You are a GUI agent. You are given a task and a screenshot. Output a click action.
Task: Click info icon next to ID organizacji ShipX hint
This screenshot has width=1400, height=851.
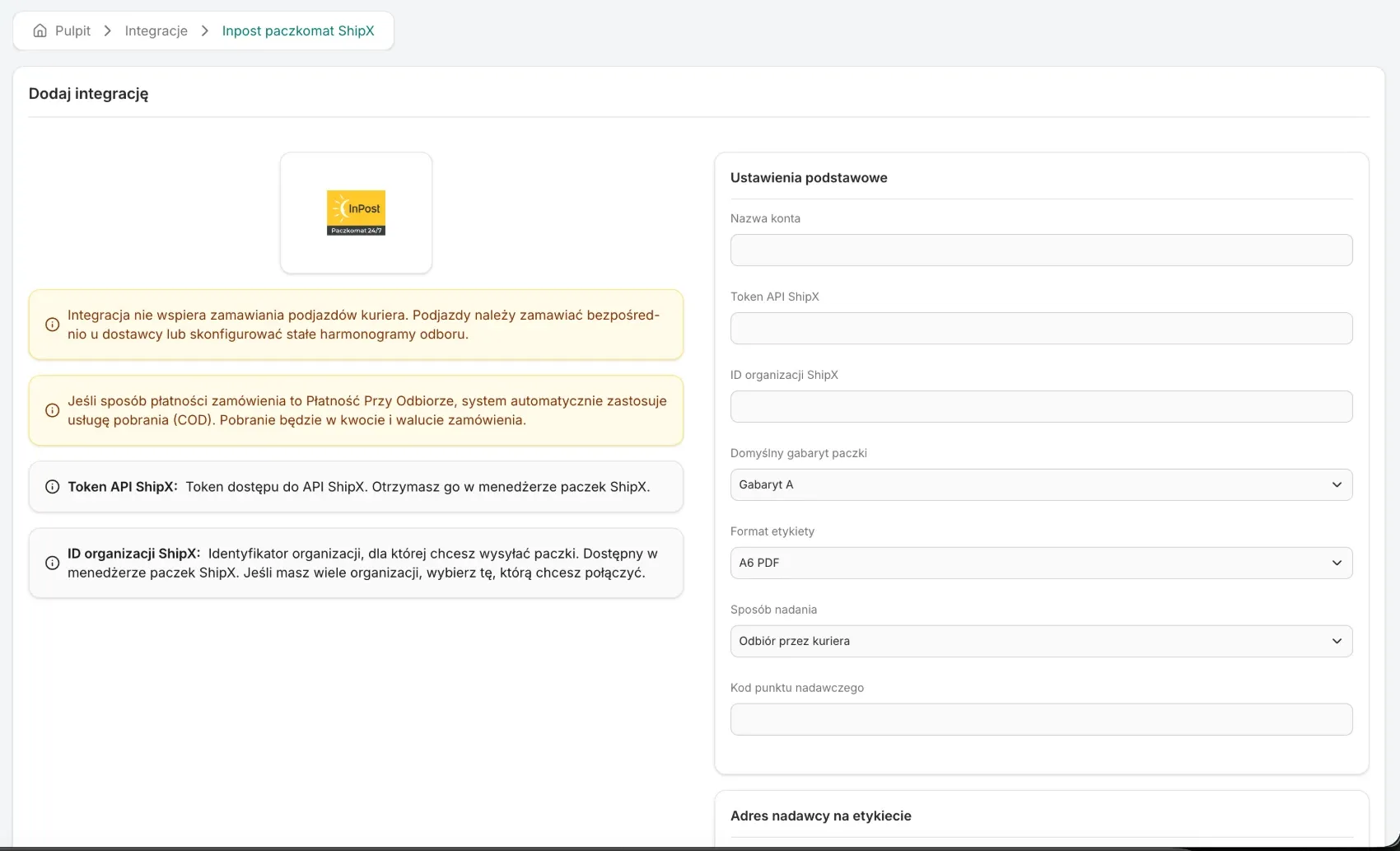click(52, 563)
